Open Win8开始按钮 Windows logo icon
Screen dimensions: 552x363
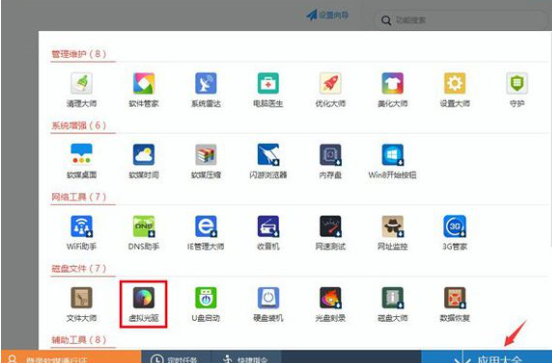pyautogui.click(x=393, y=155)
